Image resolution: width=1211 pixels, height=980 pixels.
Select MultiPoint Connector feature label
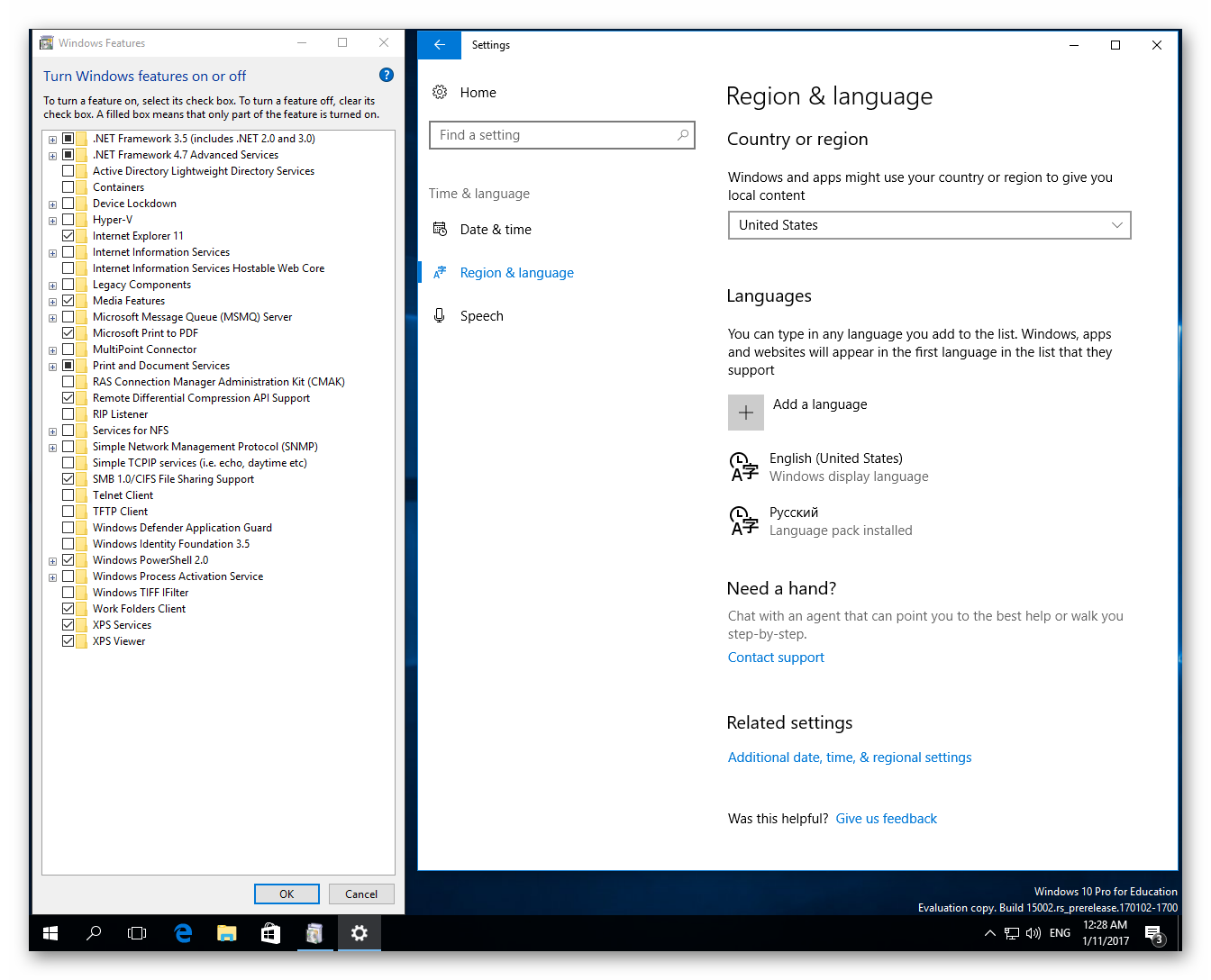tap(144, 349)
